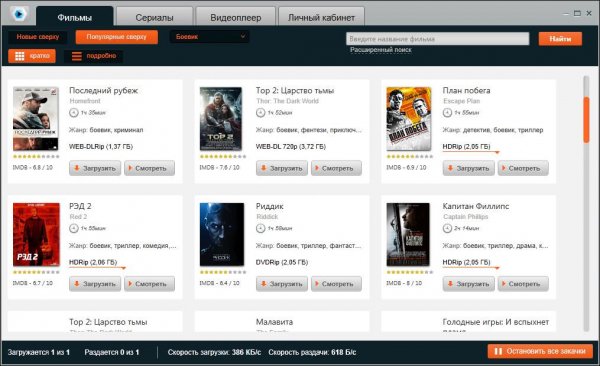The height and width of the screenshot is (366, 600).
Task: Click Раздается 0 из 1 status
Action: 112,352
